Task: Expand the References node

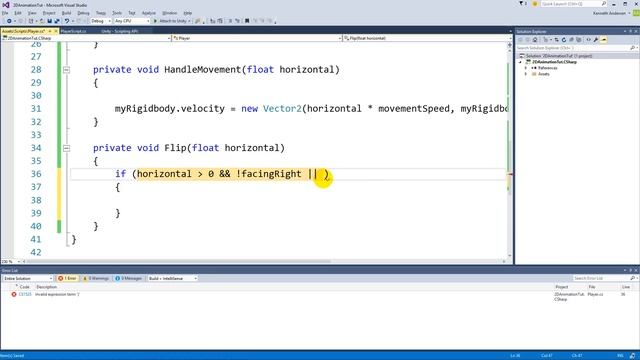Action: tap(526, 68)
